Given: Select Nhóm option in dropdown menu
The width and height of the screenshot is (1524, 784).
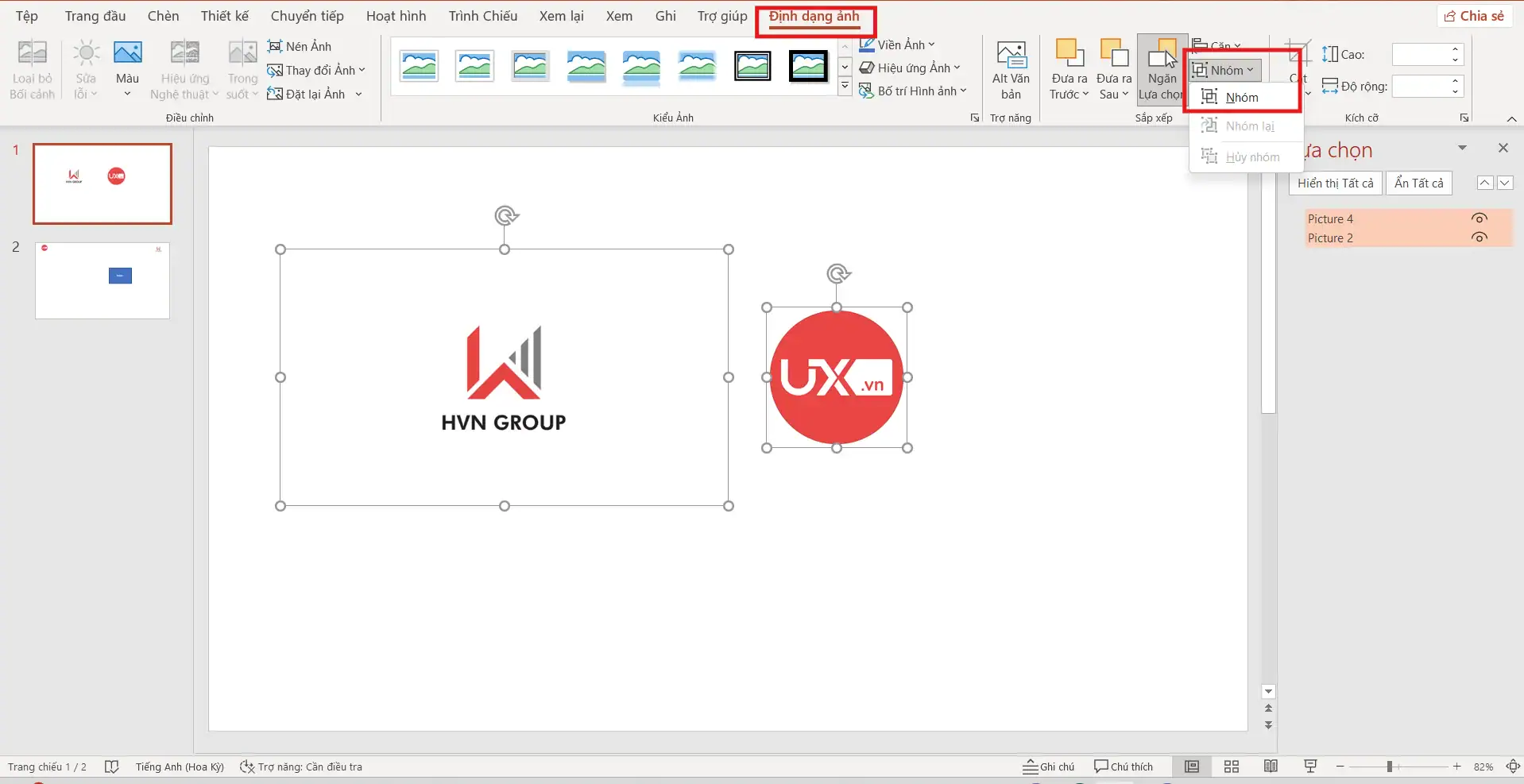Looking at the screenshot, I should point(1241,98).
